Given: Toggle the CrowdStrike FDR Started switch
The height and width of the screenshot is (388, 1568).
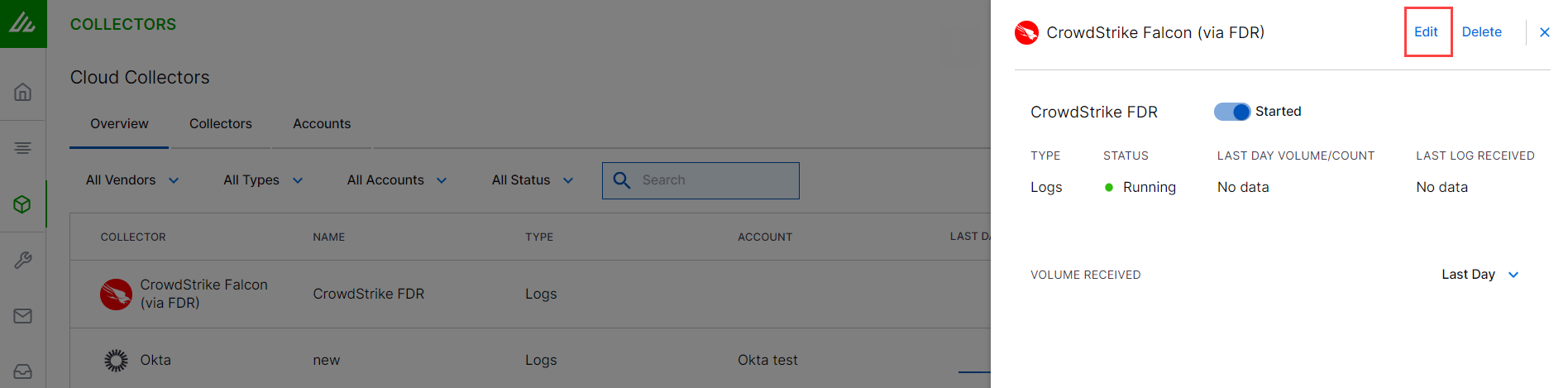Looking at the screenshot, I should 1231,112.
